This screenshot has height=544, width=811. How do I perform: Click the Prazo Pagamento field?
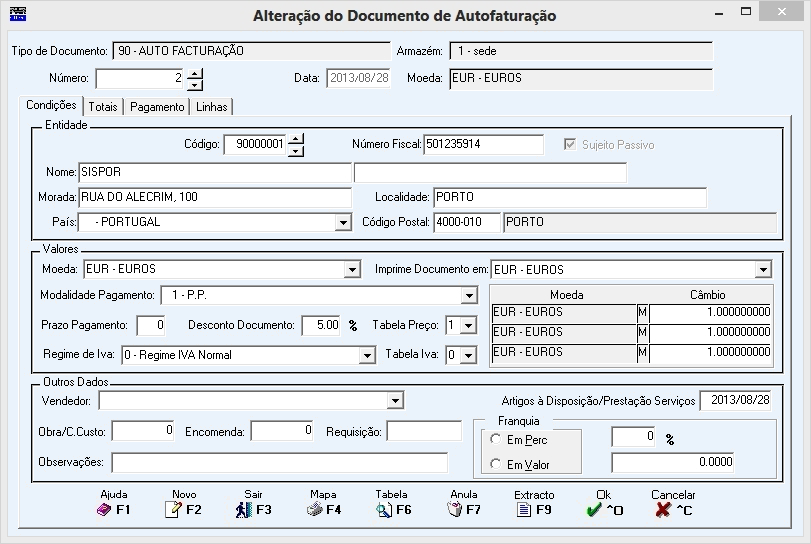(151, 325)
